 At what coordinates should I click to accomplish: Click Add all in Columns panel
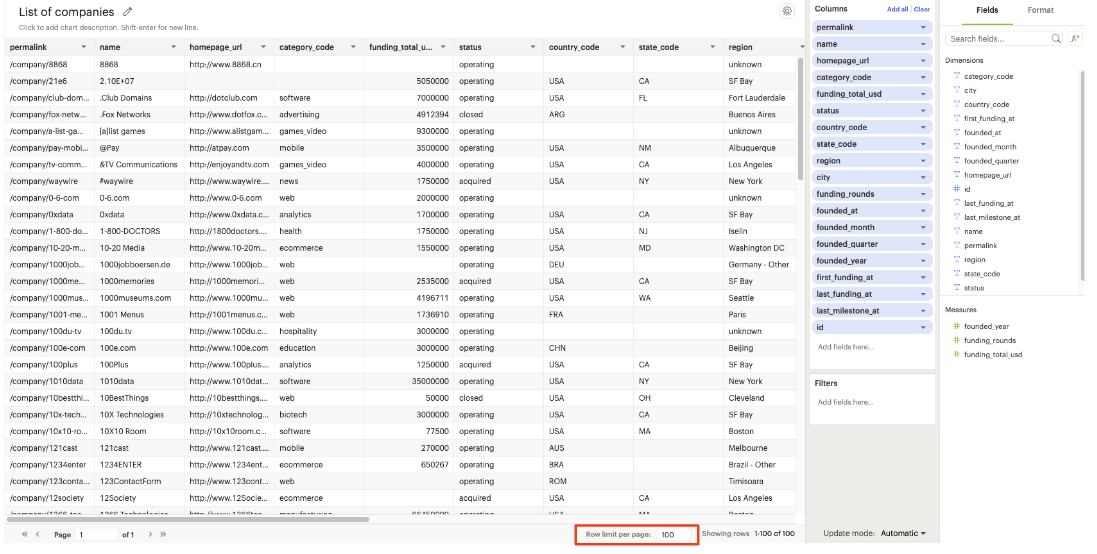pyautogui.click(x=897, y=9)
